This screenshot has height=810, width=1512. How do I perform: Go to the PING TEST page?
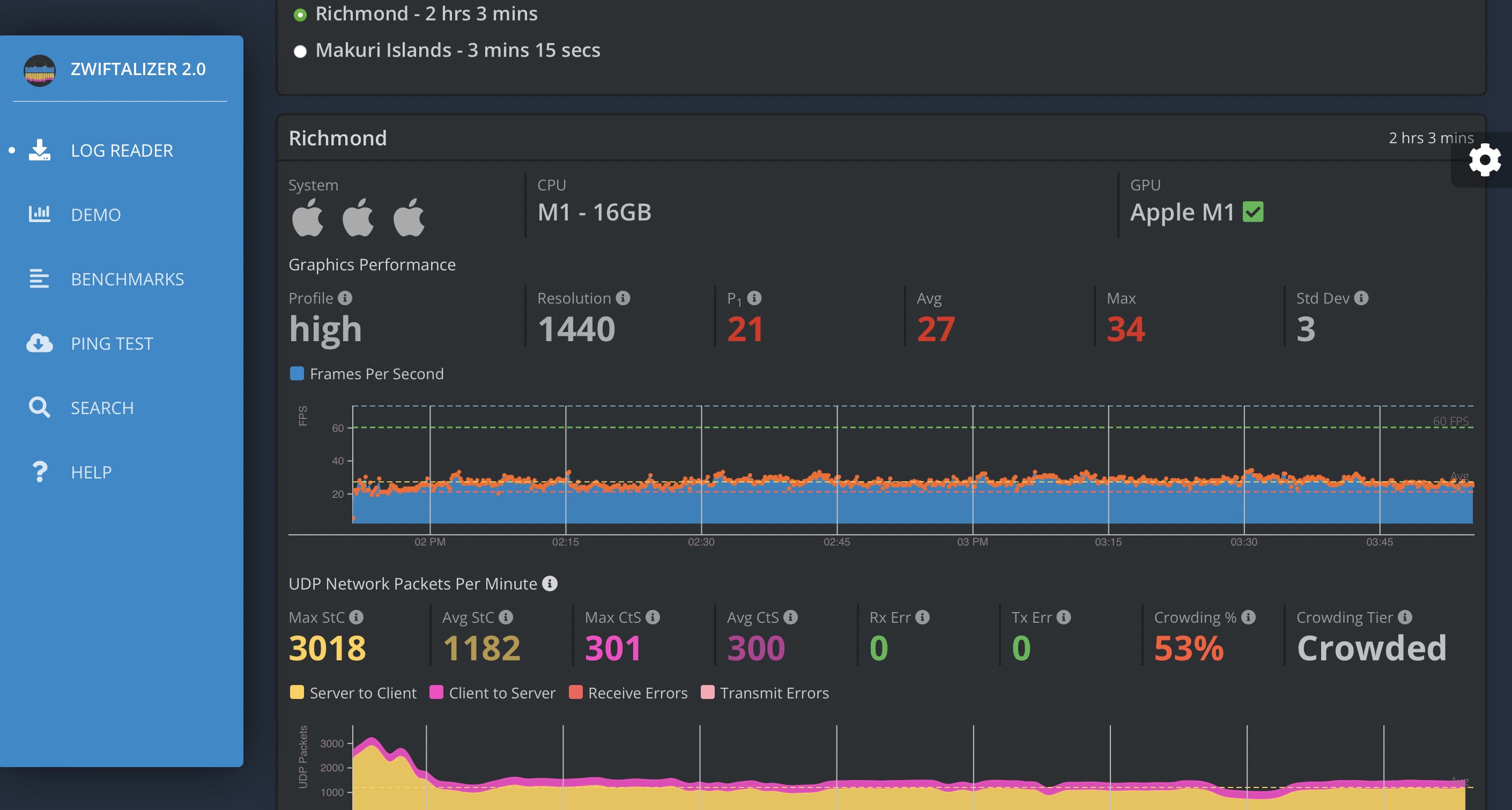tap(112, 343)
